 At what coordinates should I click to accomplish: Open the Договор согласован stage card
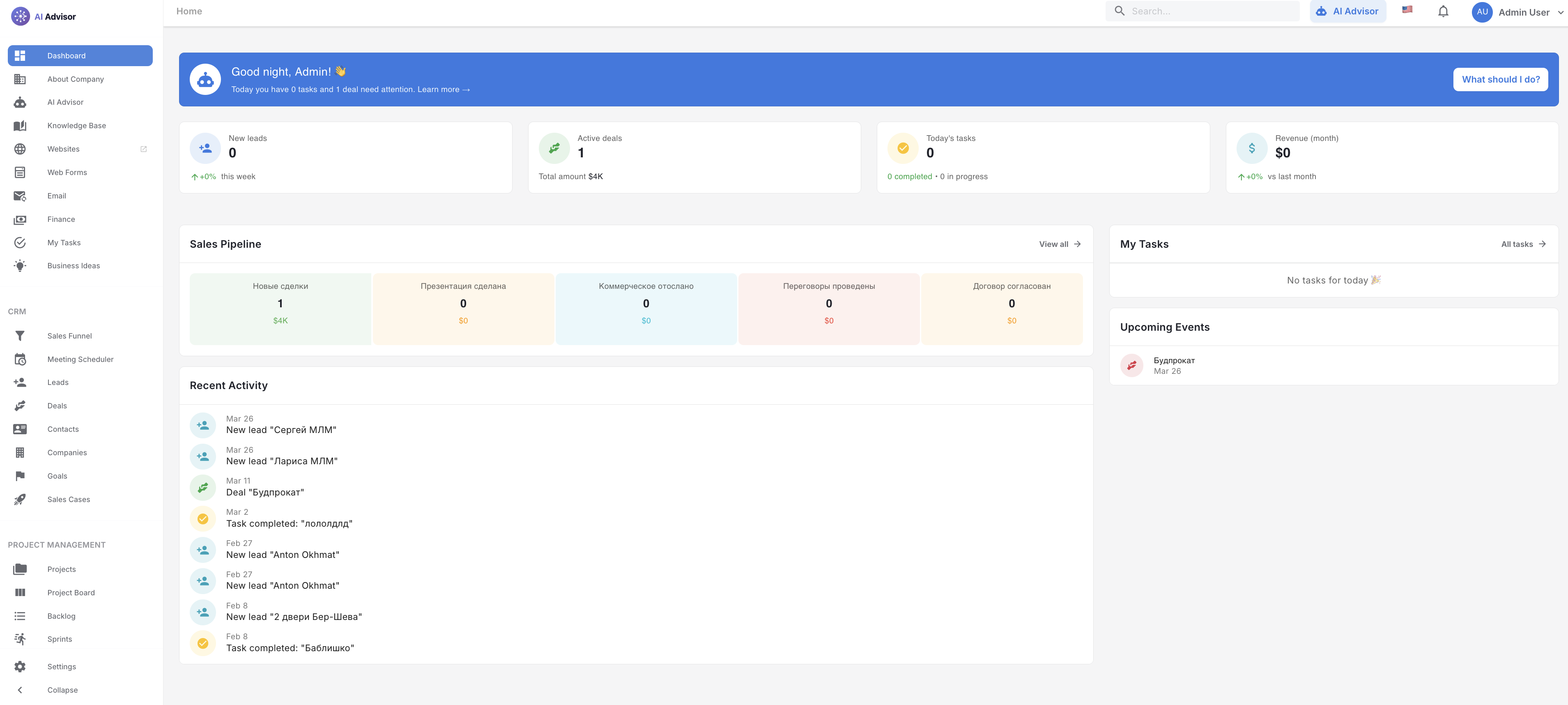1002,309
